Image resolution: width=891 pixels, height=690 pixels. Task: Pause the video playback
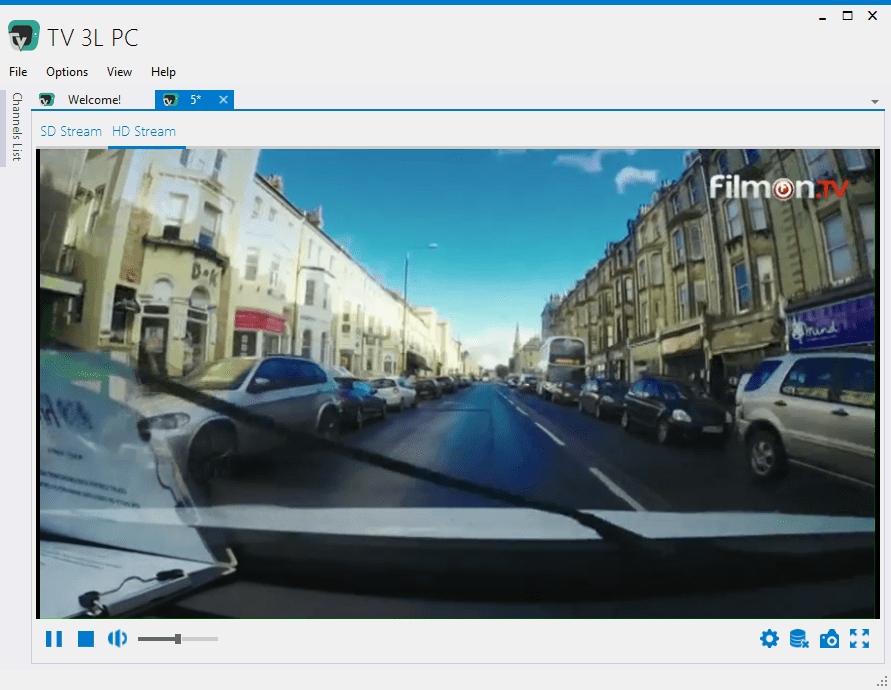(x=54, y=639)
